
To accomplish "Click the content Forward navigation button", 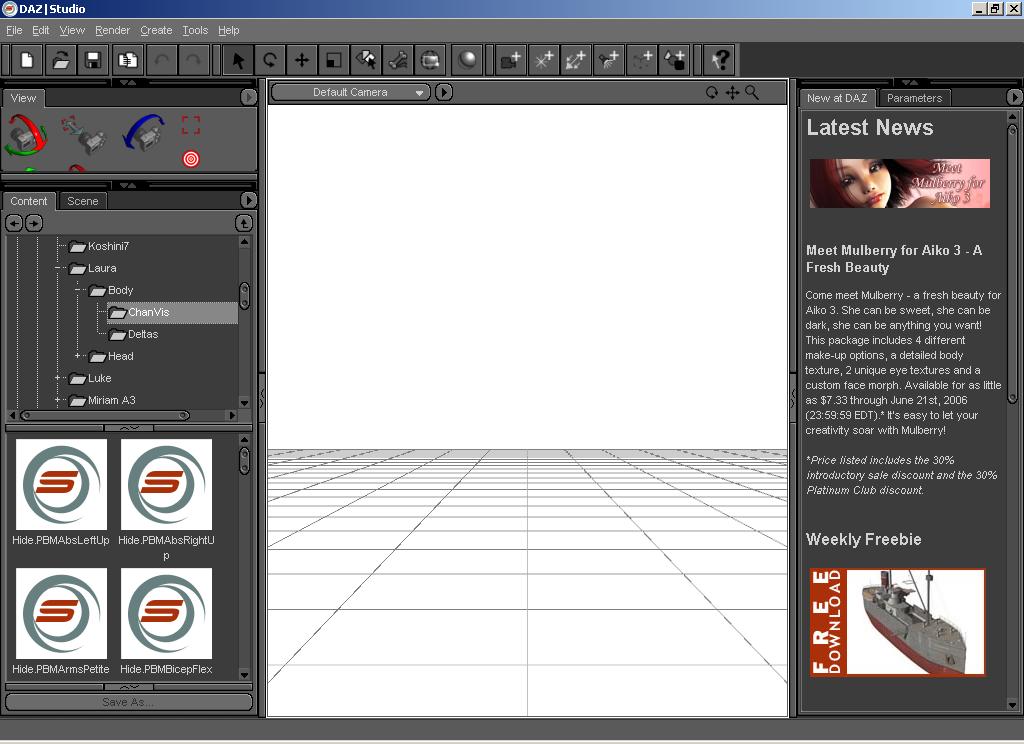I will pos(34,223).
